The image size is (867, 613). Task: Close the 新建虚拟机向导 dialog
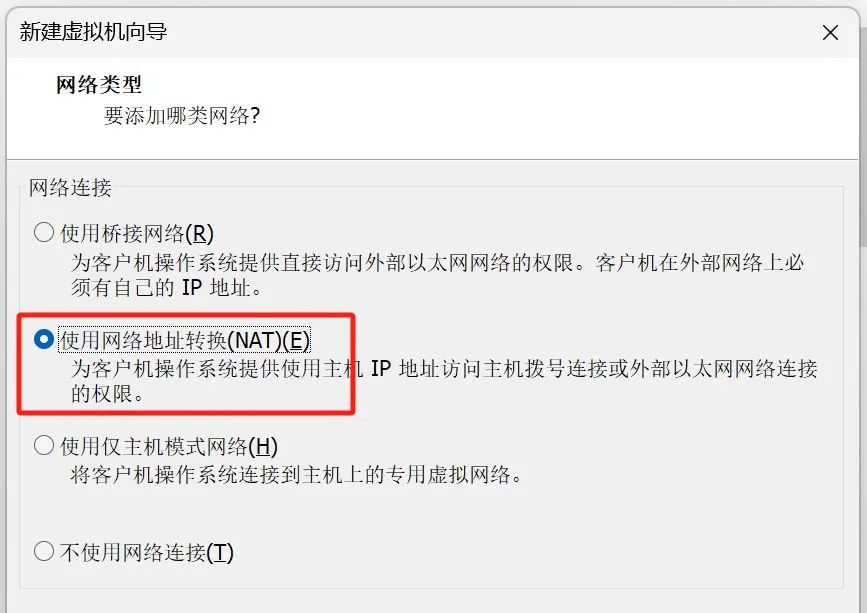tap(830, 33)
